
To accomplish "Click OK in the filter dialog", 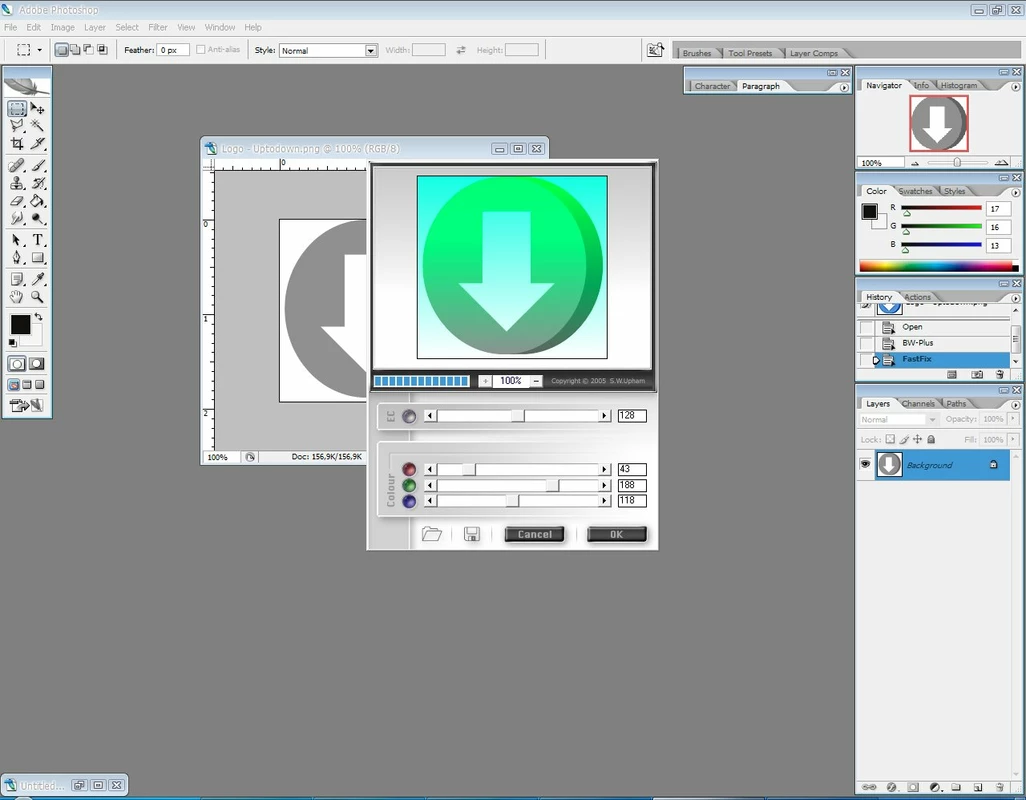I will (x=616, y=534).
